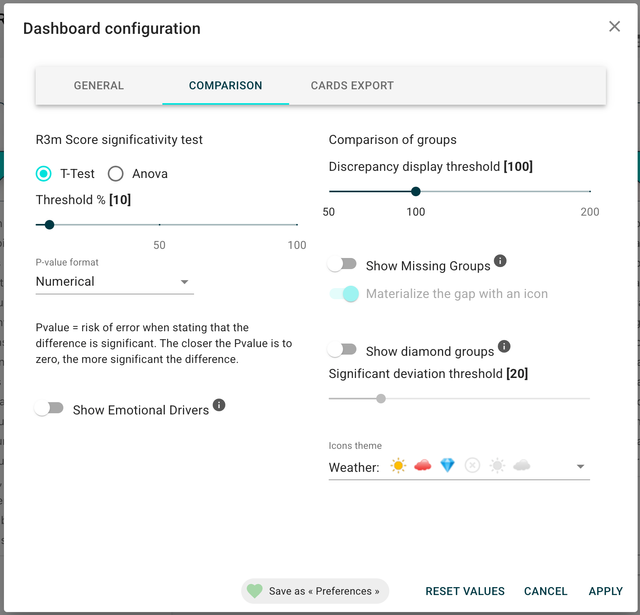Expand the Icons theme dropdown arrow
The image size is (640, 615).
(579, 467)
